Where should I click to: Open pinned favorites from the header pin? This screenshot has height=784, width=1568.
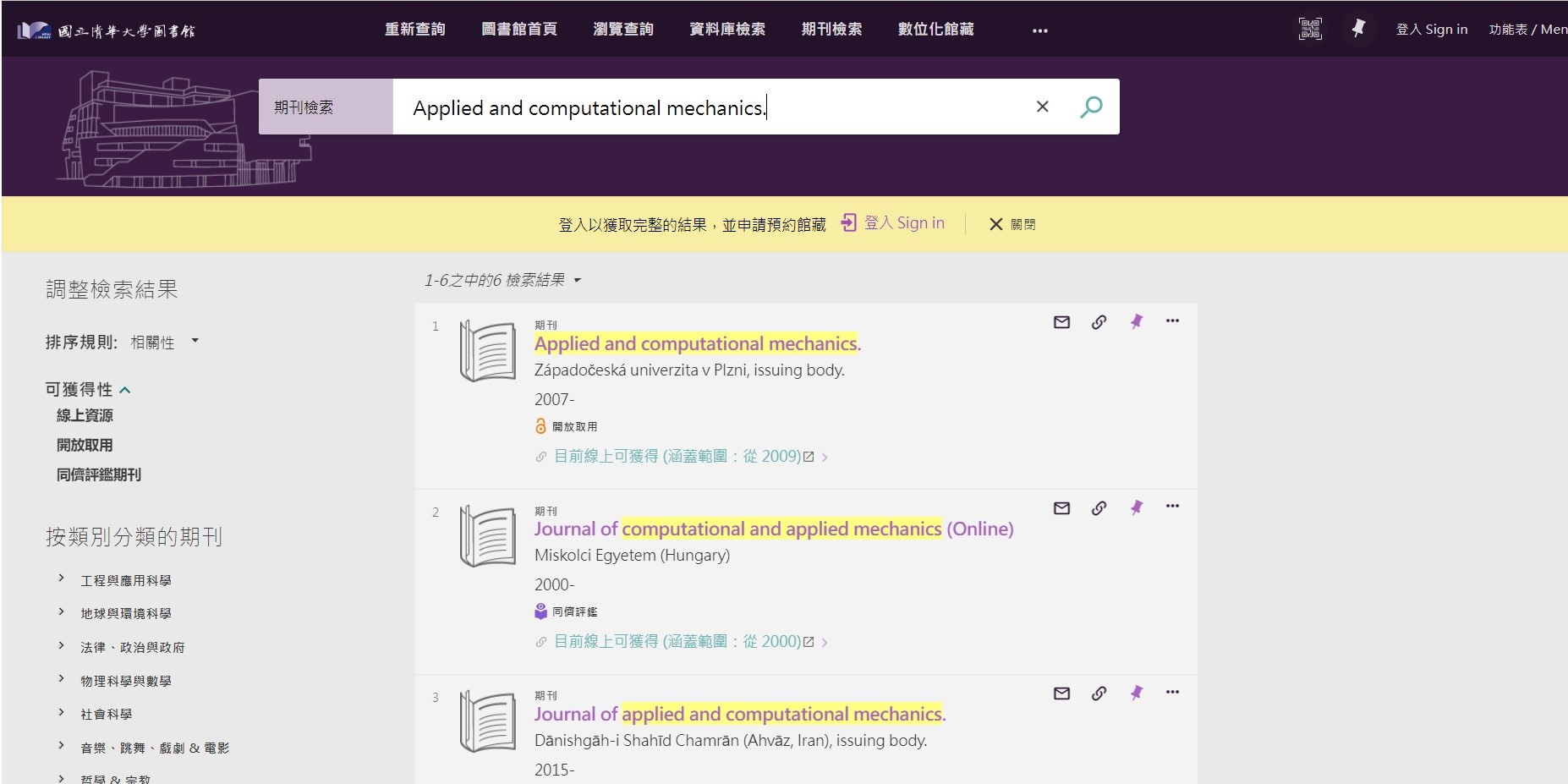pyautogui.click(x=1358, y=29)
